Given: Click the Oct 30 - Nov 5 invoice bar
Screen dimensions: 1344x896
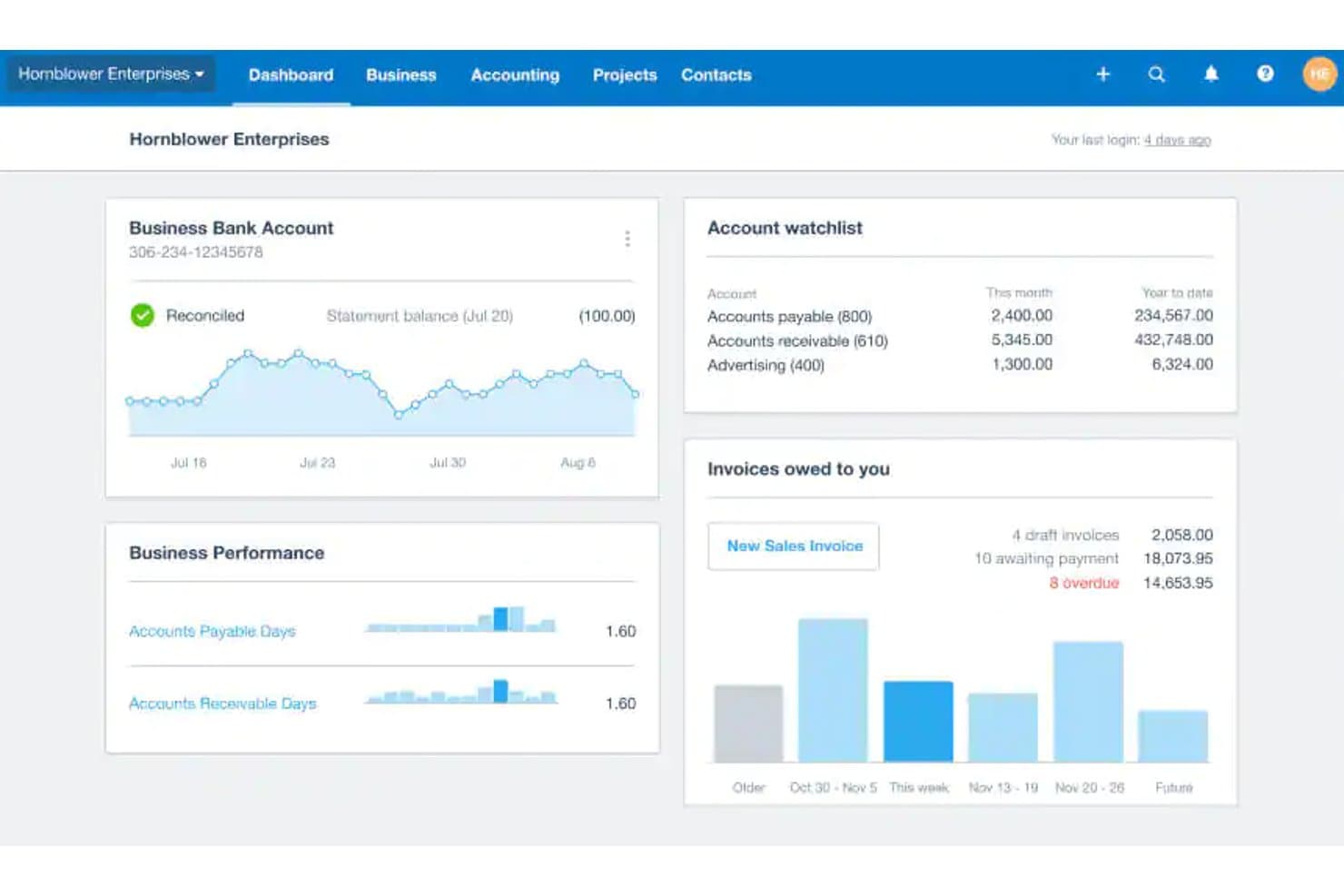Looking at the screenshot, I should pos(833,691).
